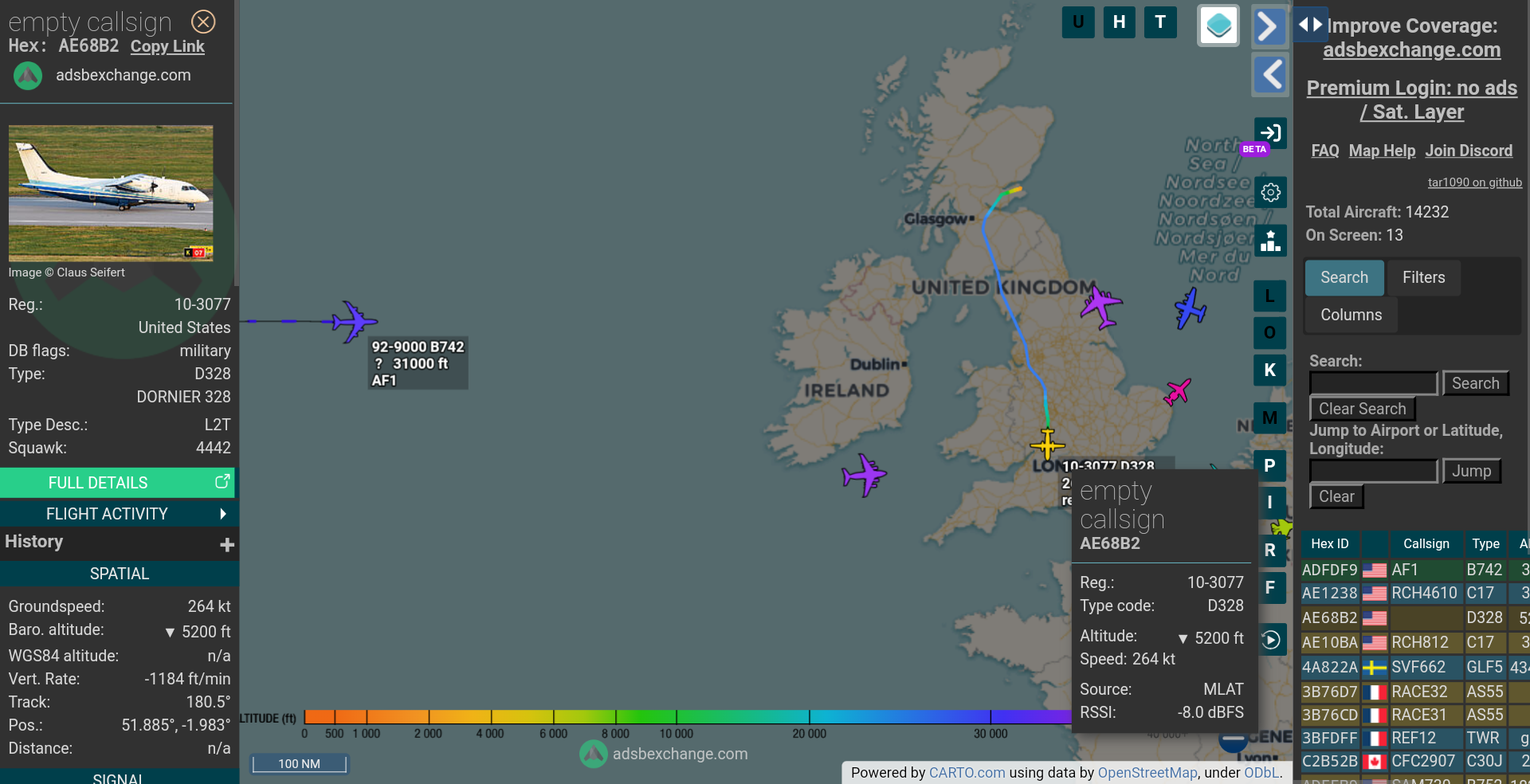1530x784 pixels.
Task: Open the Join Discord link
Action: click(1469, 151)
